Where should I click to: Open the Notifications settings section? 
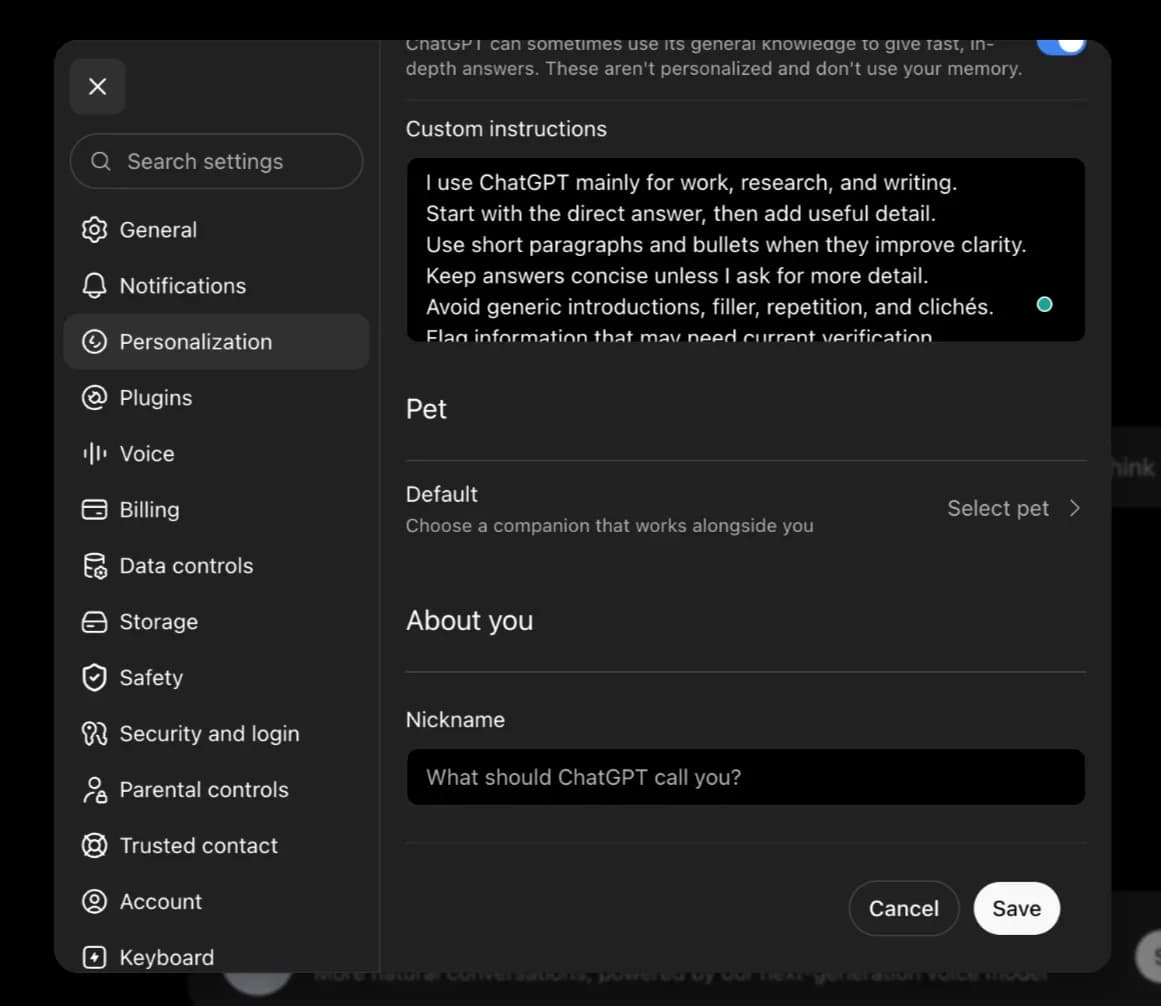216,286
